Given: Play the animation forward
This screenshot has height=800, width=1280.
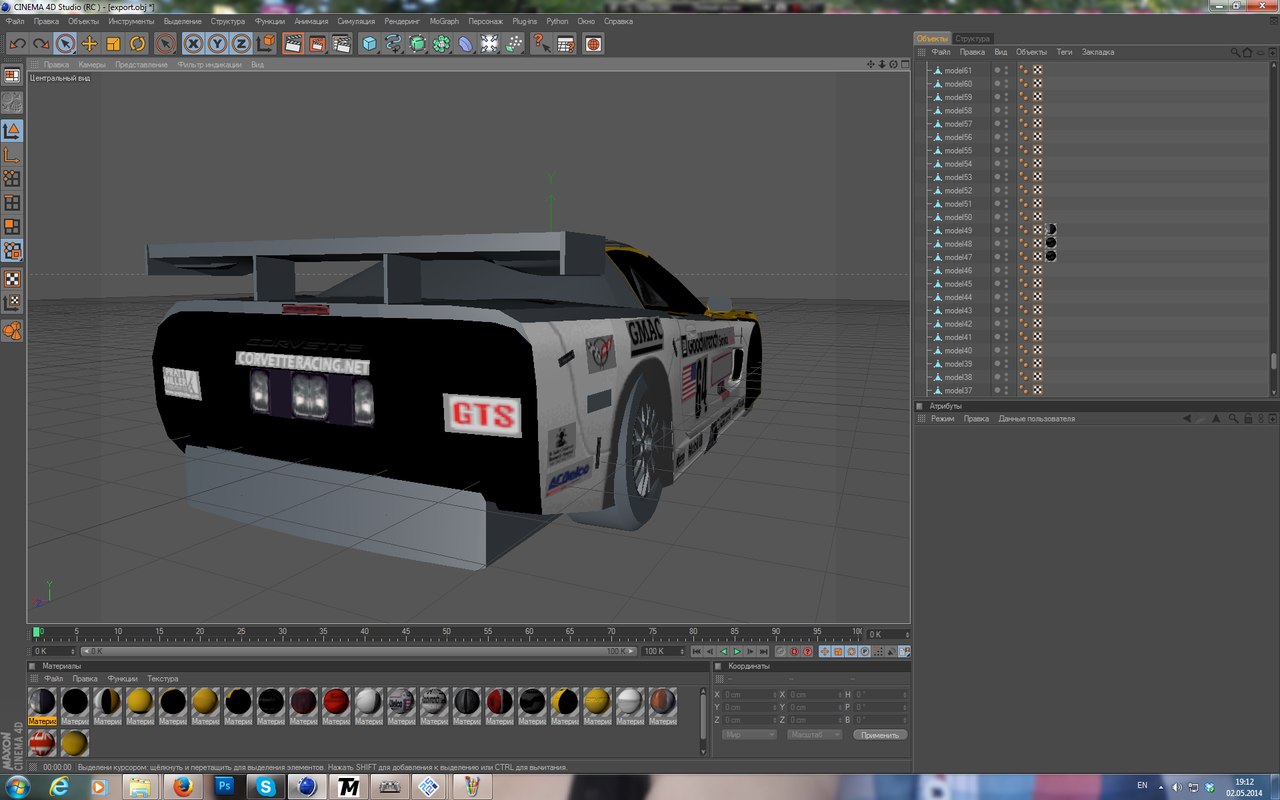Looking at the screenshot, I should pyautogui.click(x=737, y=651).
